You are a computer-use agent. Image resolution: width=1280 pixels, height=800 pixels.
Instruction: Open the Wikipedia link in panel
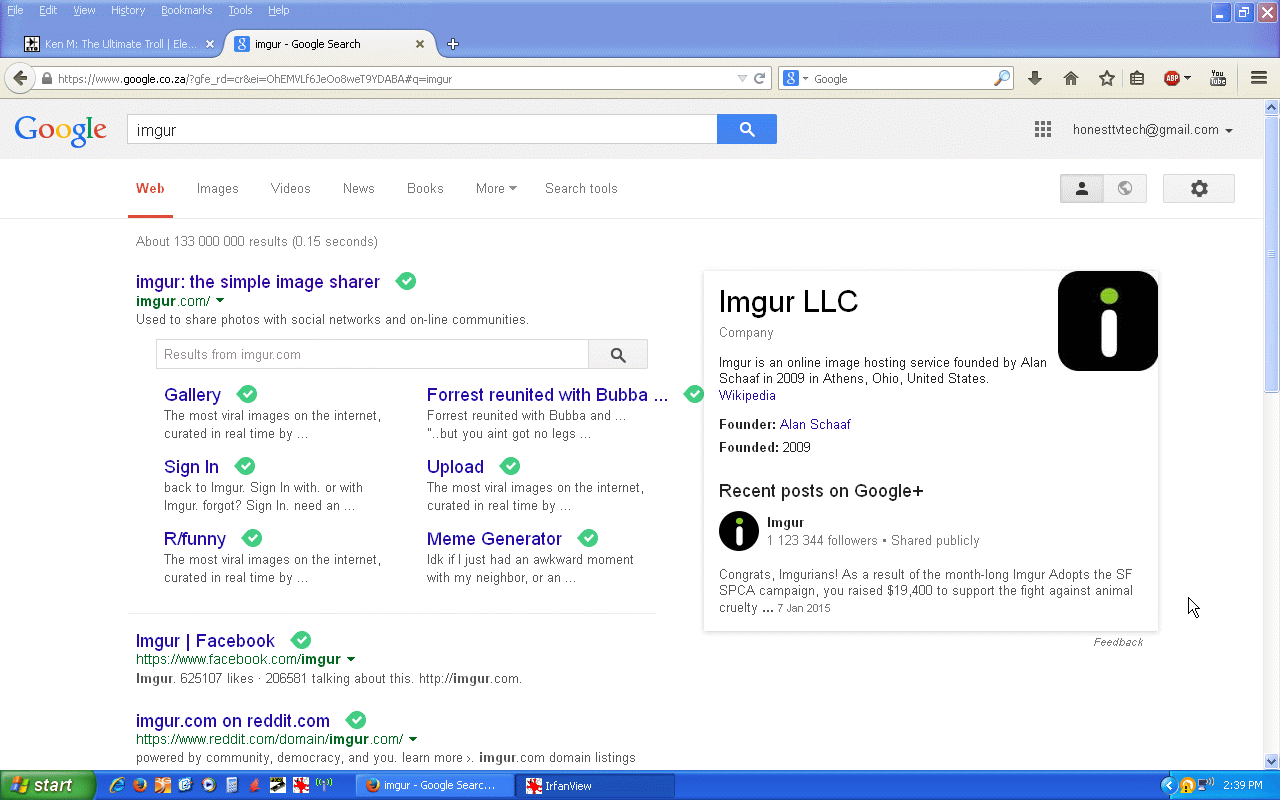tap(747, 395)
